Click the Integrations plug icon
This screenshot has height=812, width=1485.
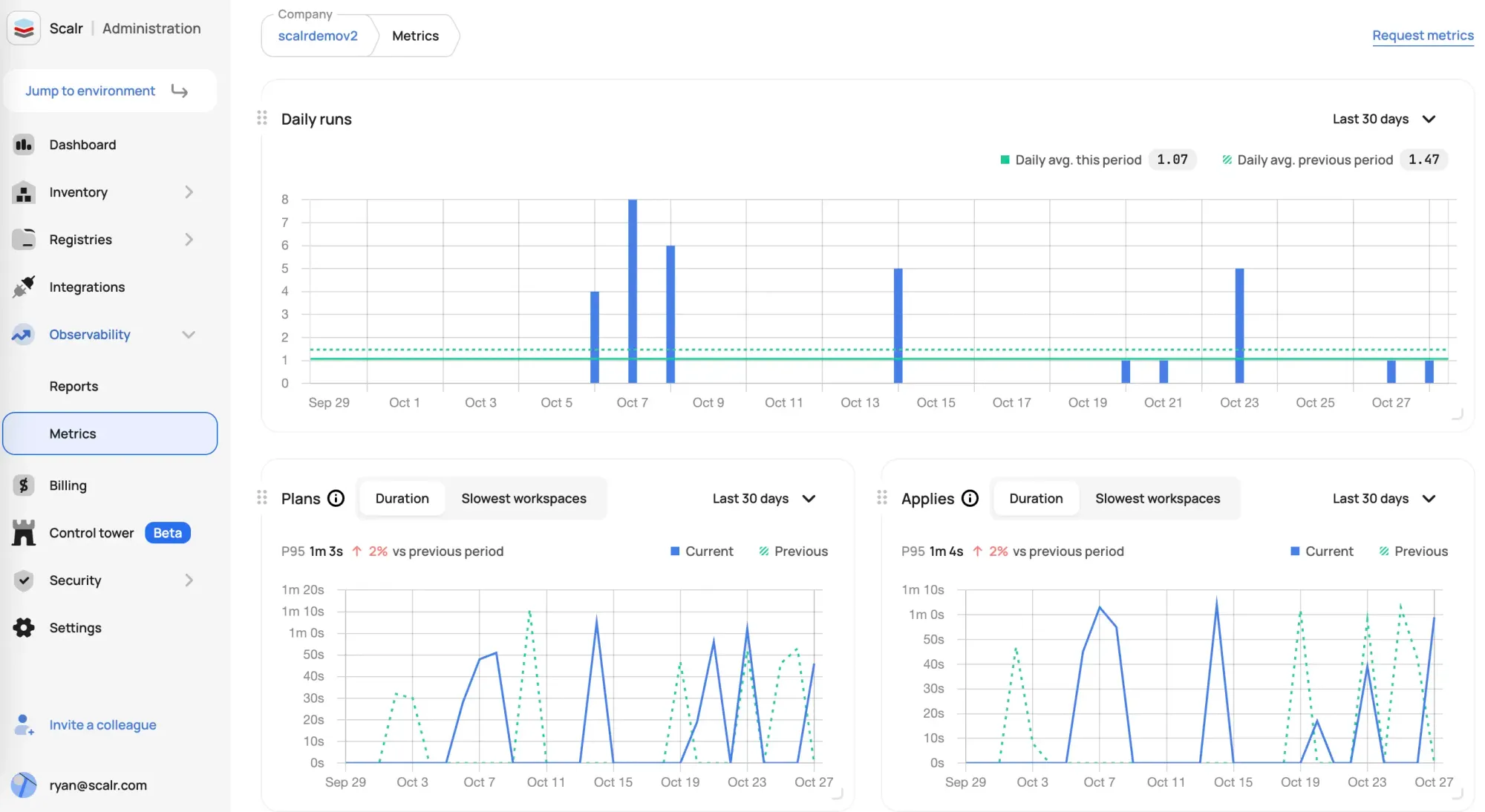pyautogui.click(x=24, y=287)
